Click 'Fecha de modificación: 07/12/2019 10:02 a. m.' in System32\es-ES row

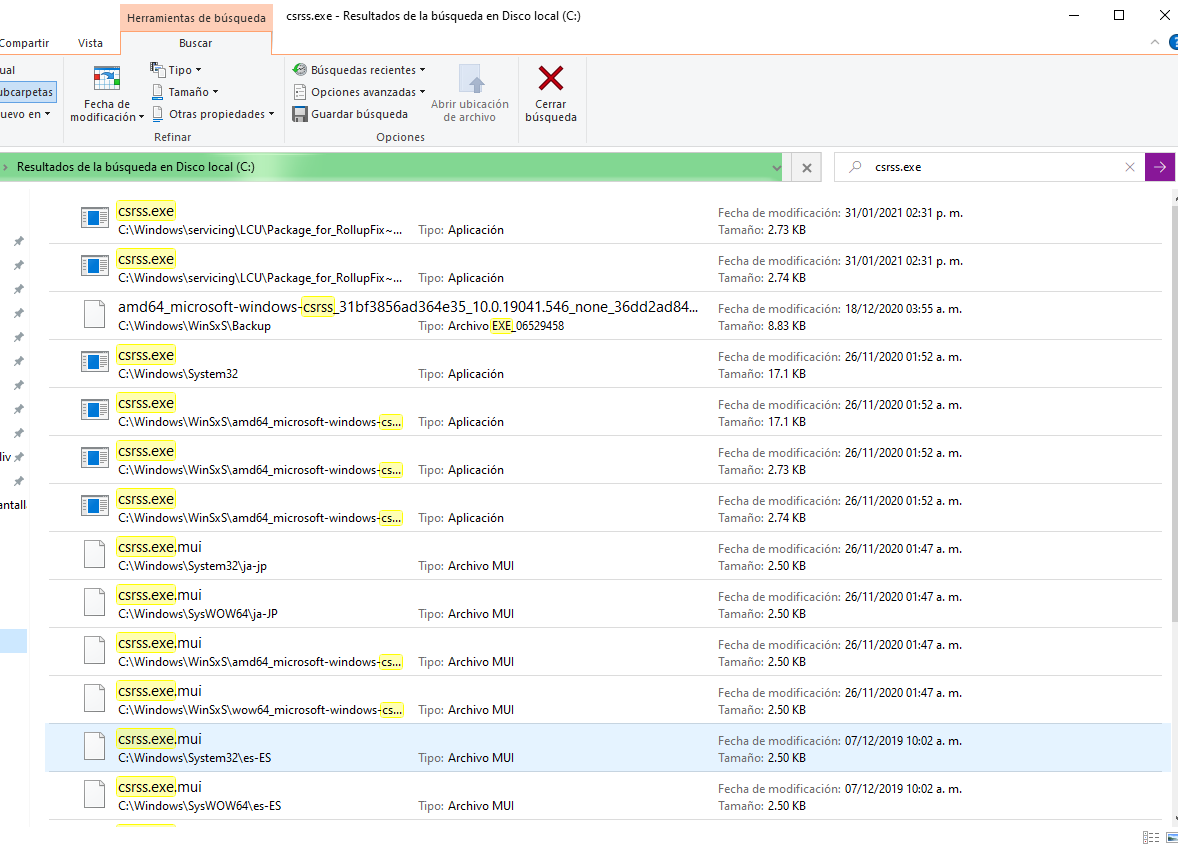click(x=840, y=741)
